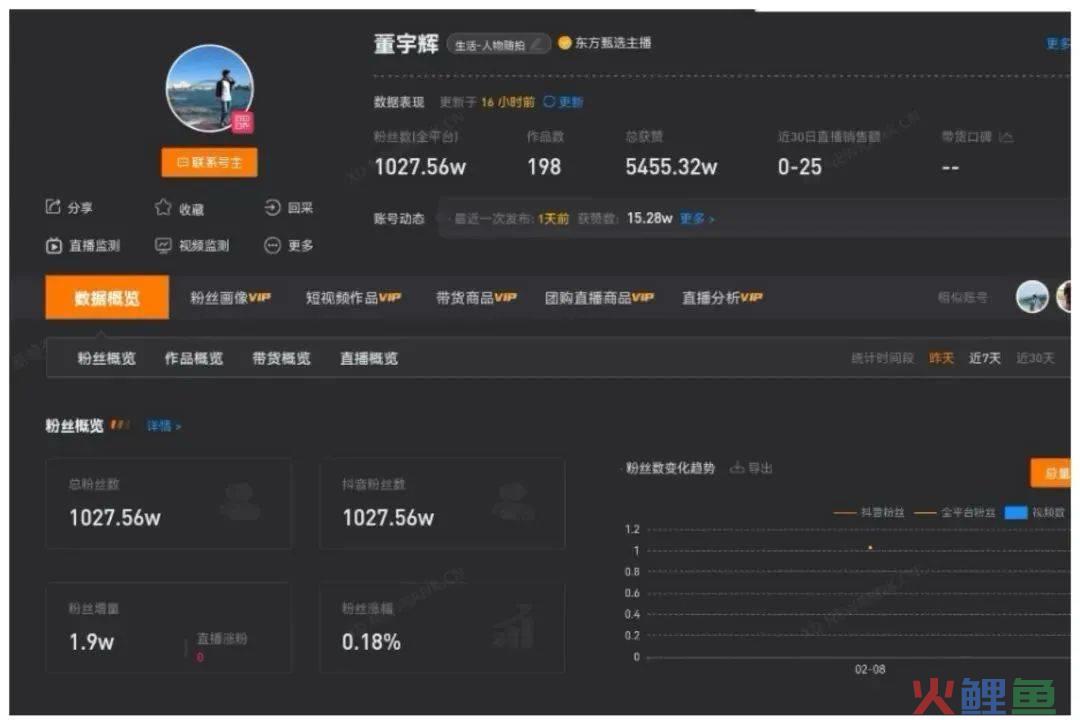Click the 收藏 star icon
The width and height of the screenshot is (1080, 720).
pyautogui.click(x=163, y=207)
